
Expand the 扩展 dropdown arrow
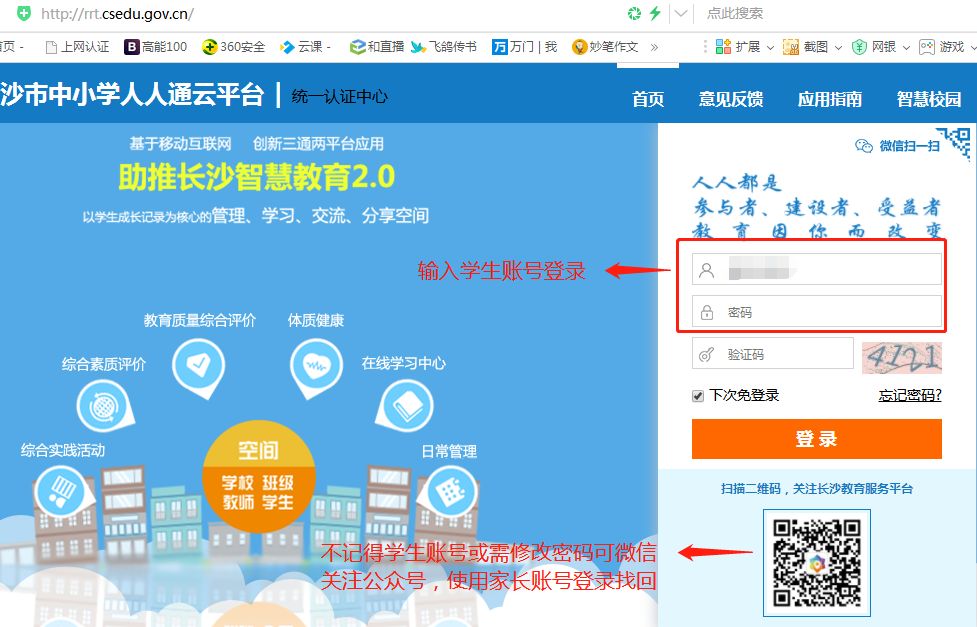770,47
